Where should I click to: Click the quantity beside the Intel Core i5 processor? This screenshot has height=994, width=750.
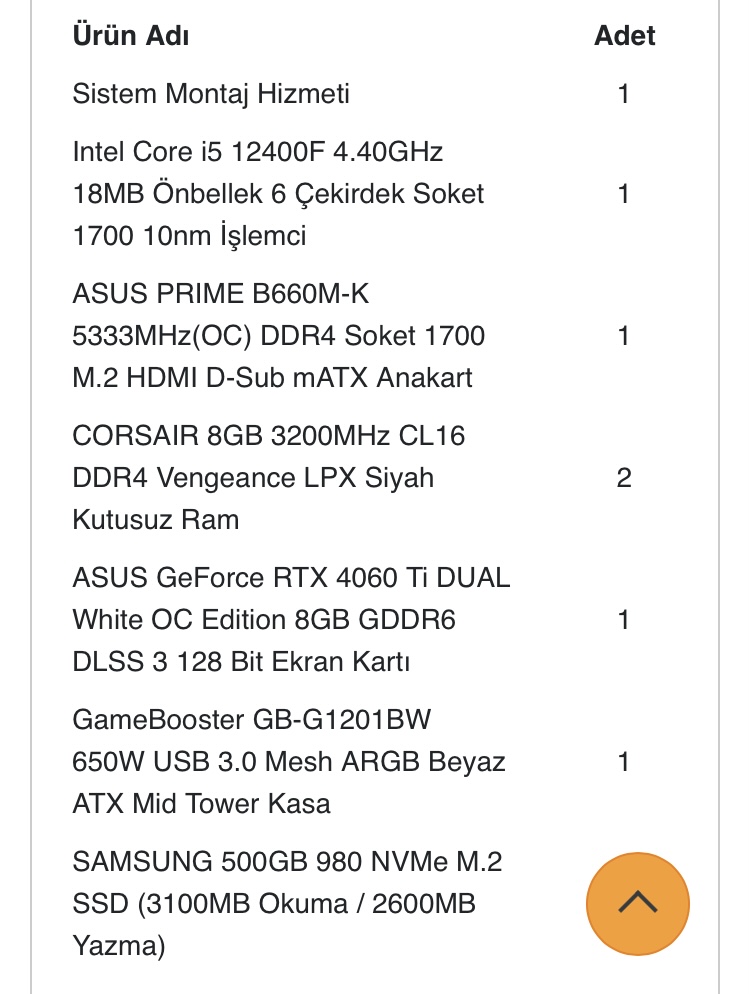(x=624, y=194)
